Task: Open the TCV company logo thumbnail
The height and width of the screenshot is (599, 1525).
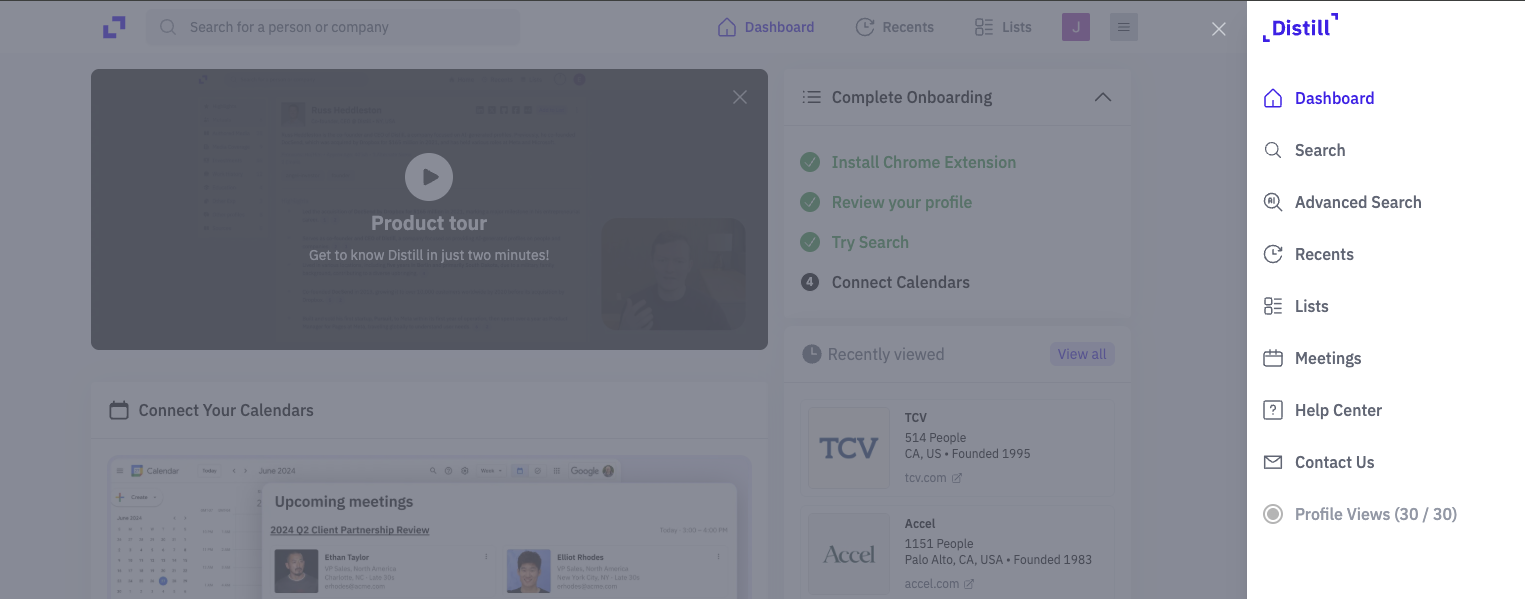Action: click(849, 447)
